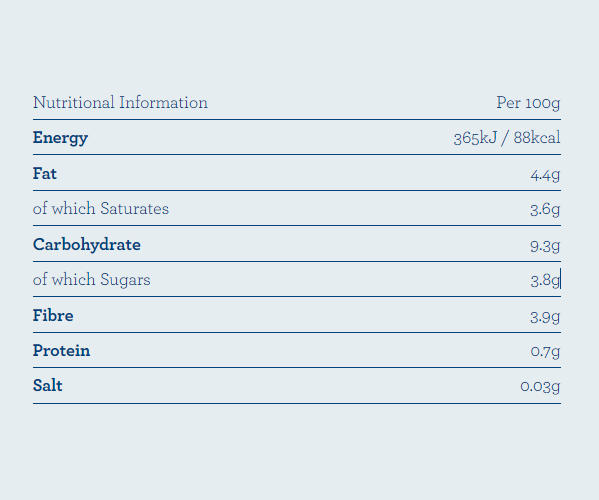Viewport: 599px width, 500px height.
Task: Select the Per 100g column header
Action: pyautogui.click(x=528, y=103)
